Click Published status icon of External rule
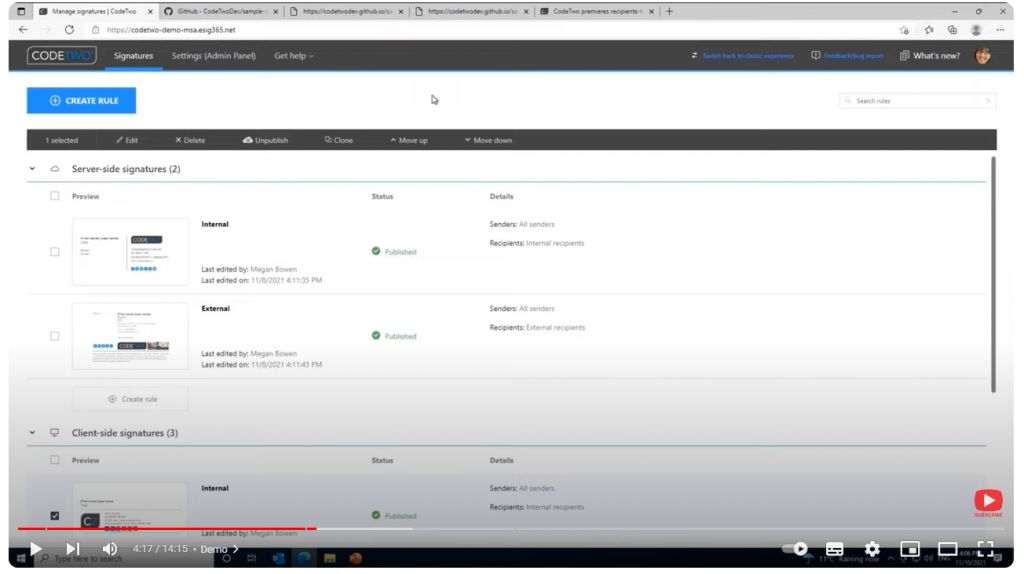The image size is (1024, 574). [376, 336]
